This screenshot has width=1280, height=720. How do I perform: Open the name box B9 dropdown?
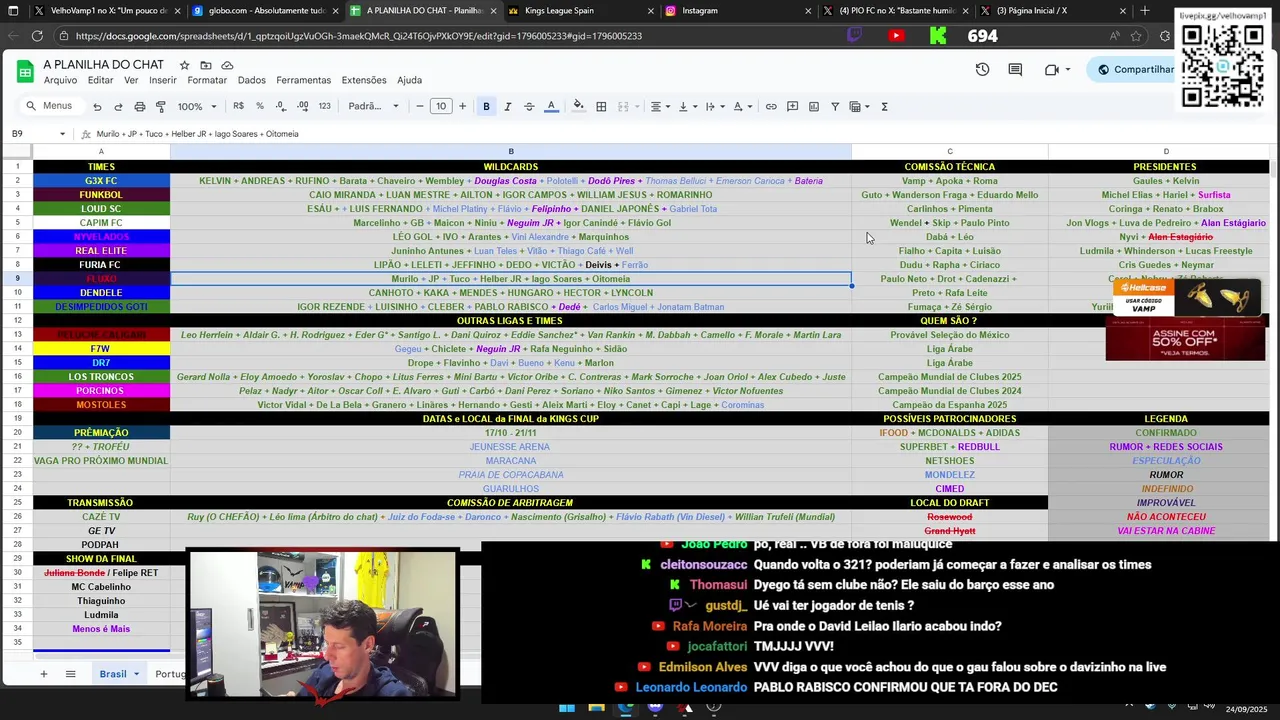pyautogui.click(x=62, y=134)
